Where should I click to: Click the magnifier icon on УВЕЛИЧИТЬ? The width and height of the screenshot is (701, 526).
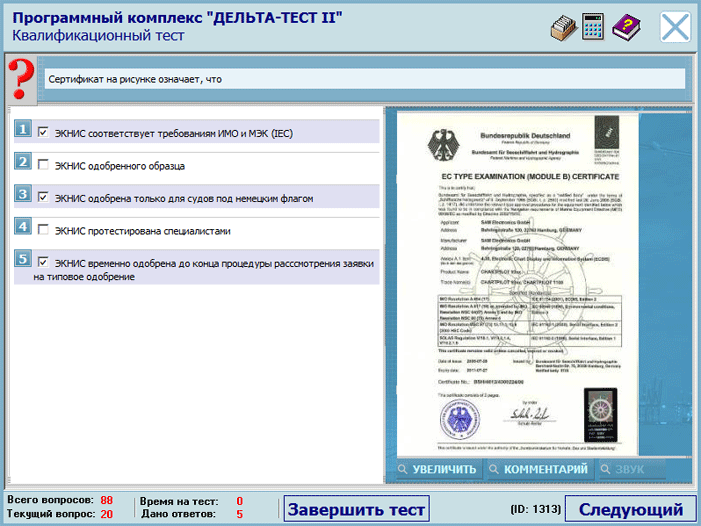pos(403,469)
